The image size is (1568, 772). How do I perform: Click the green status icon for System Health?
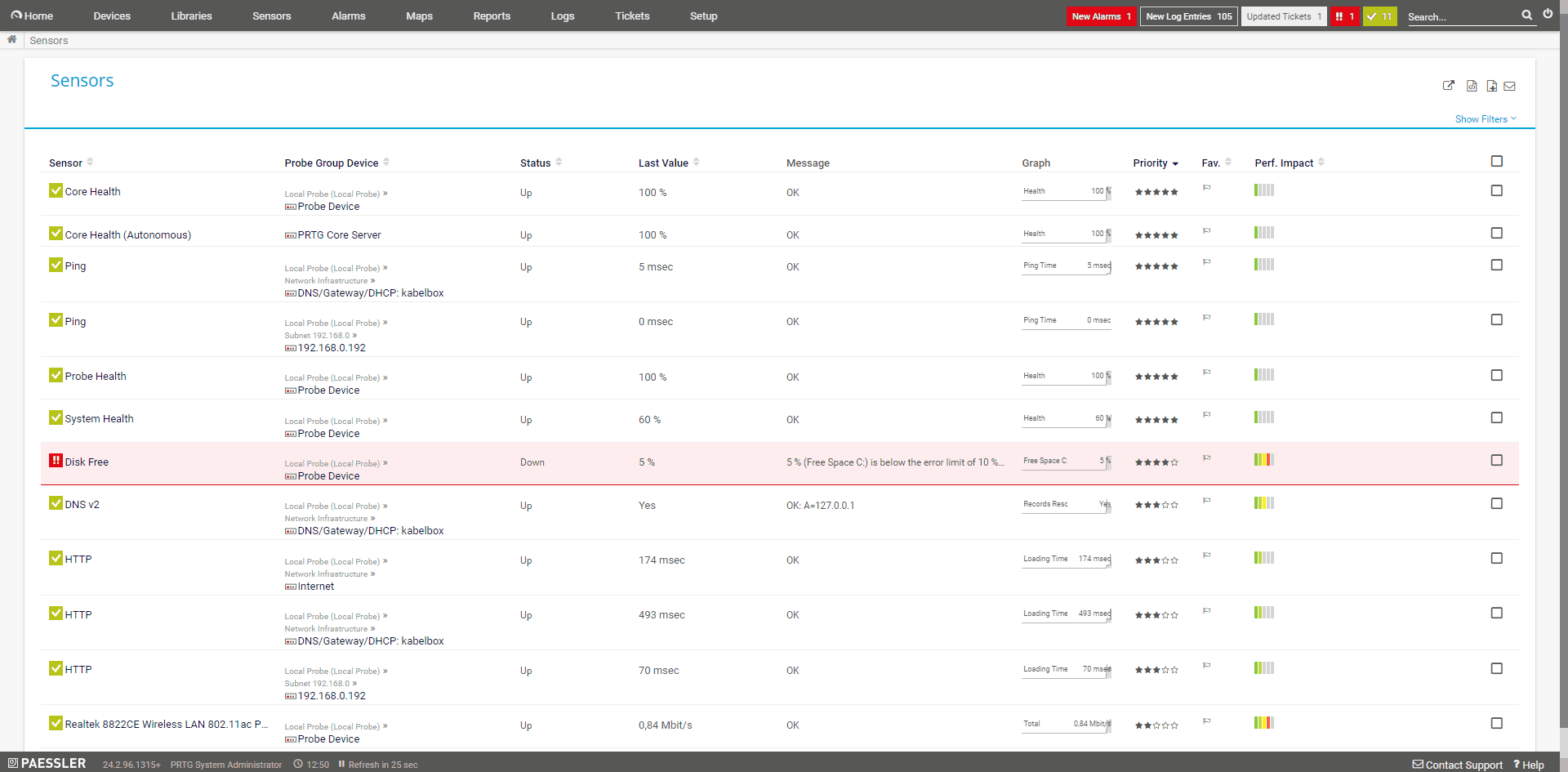56,417
